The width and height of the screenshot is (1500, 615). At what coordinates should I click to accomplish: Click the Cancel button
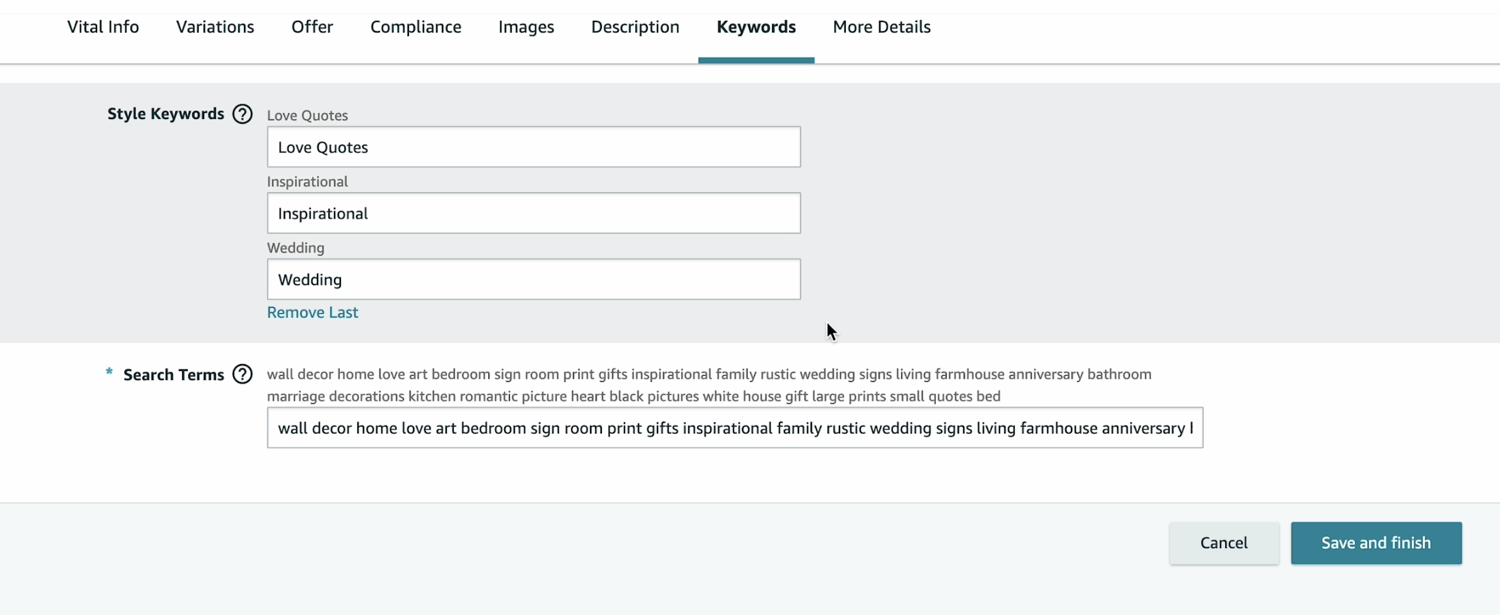click(x=1223, y=542)
